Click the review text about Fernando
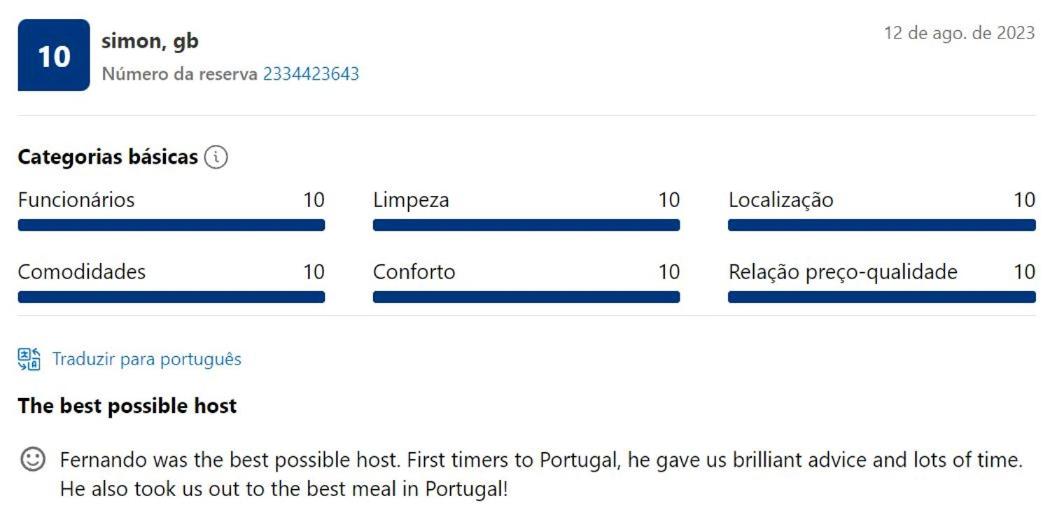 542,474
